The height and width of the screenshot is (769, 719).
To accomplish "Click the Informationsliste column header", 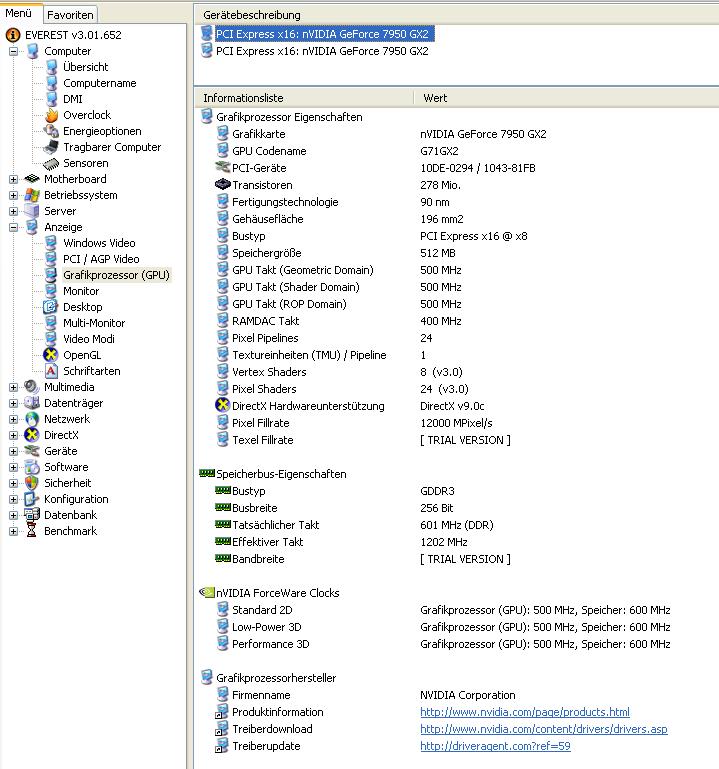I will pos(304,98).
